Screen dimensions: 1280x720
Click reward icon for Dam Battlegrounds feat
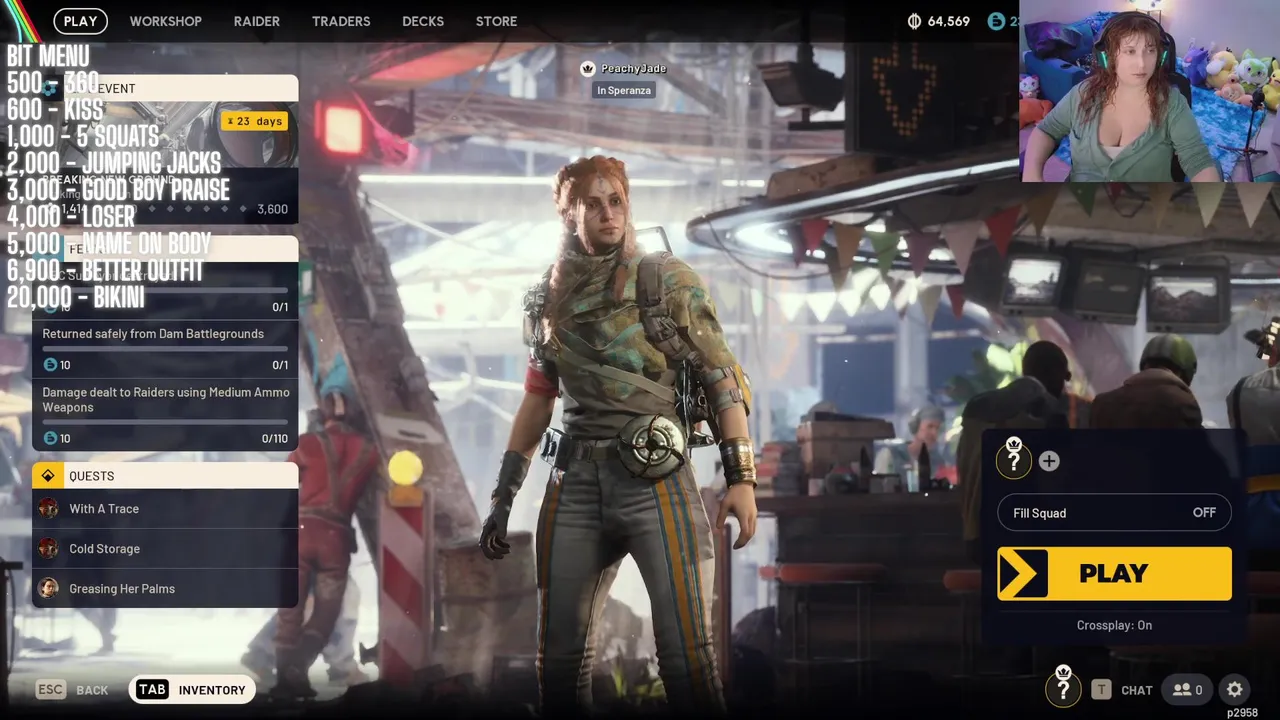point(50,365)
